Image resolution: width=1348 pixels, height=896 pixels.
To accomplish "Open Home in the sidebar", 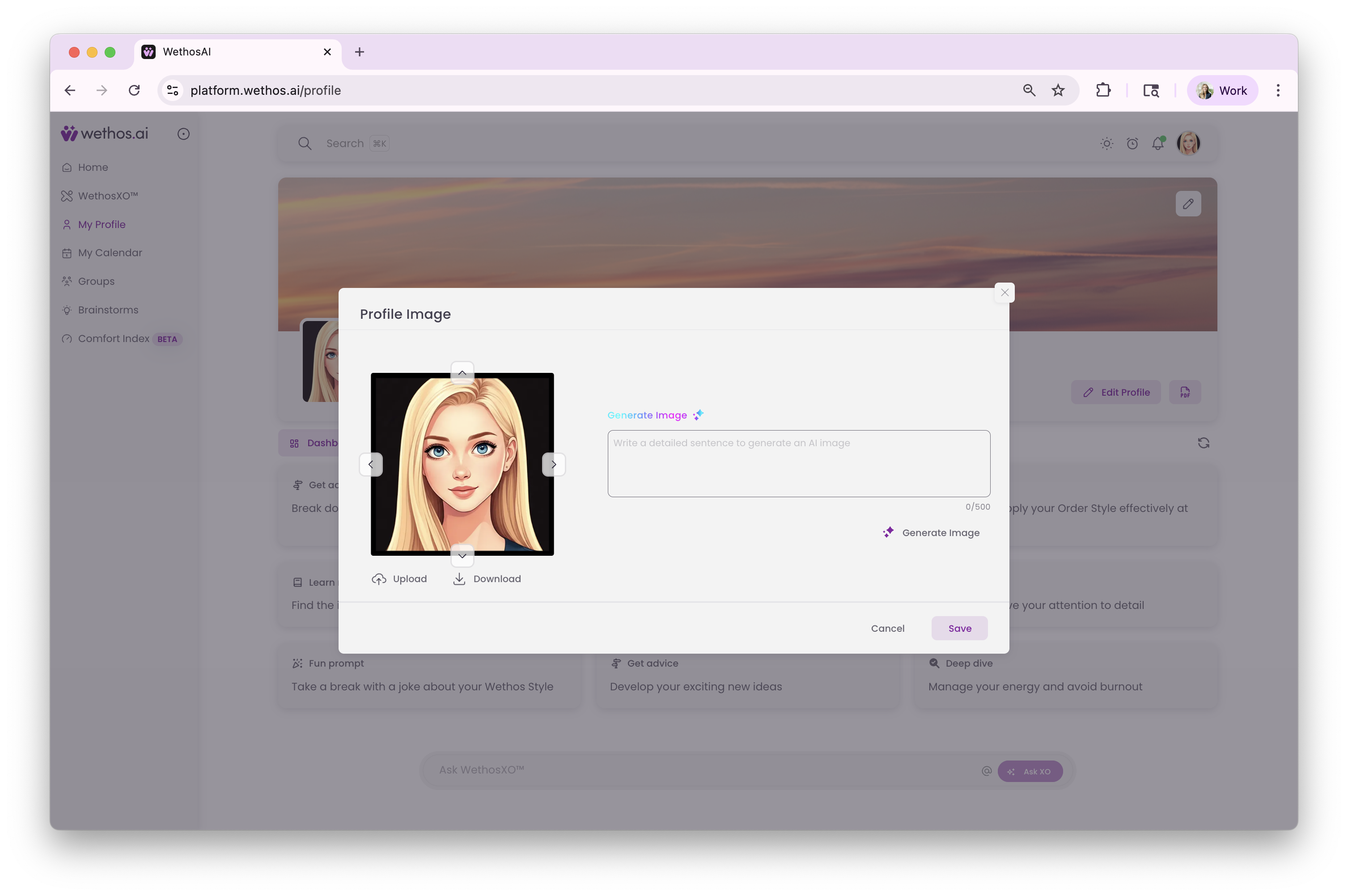I will coord(93,167).
